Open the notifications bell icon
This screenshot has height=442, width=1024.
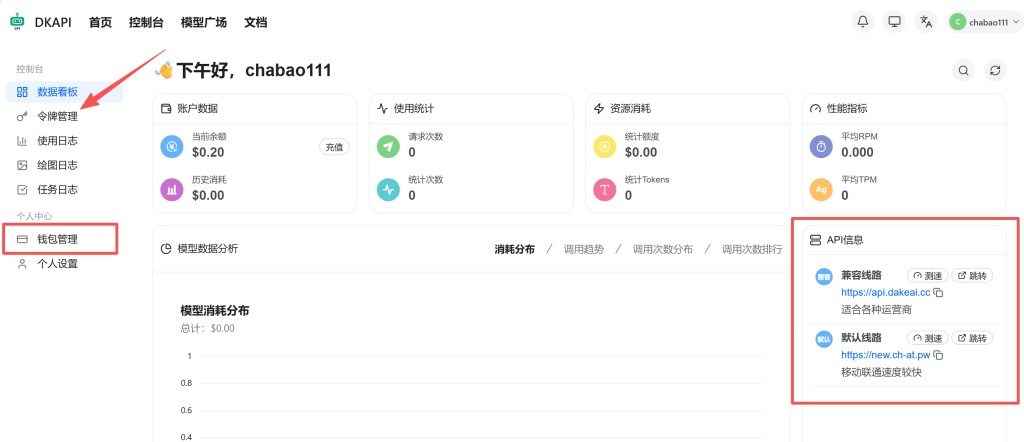[863, 22]
